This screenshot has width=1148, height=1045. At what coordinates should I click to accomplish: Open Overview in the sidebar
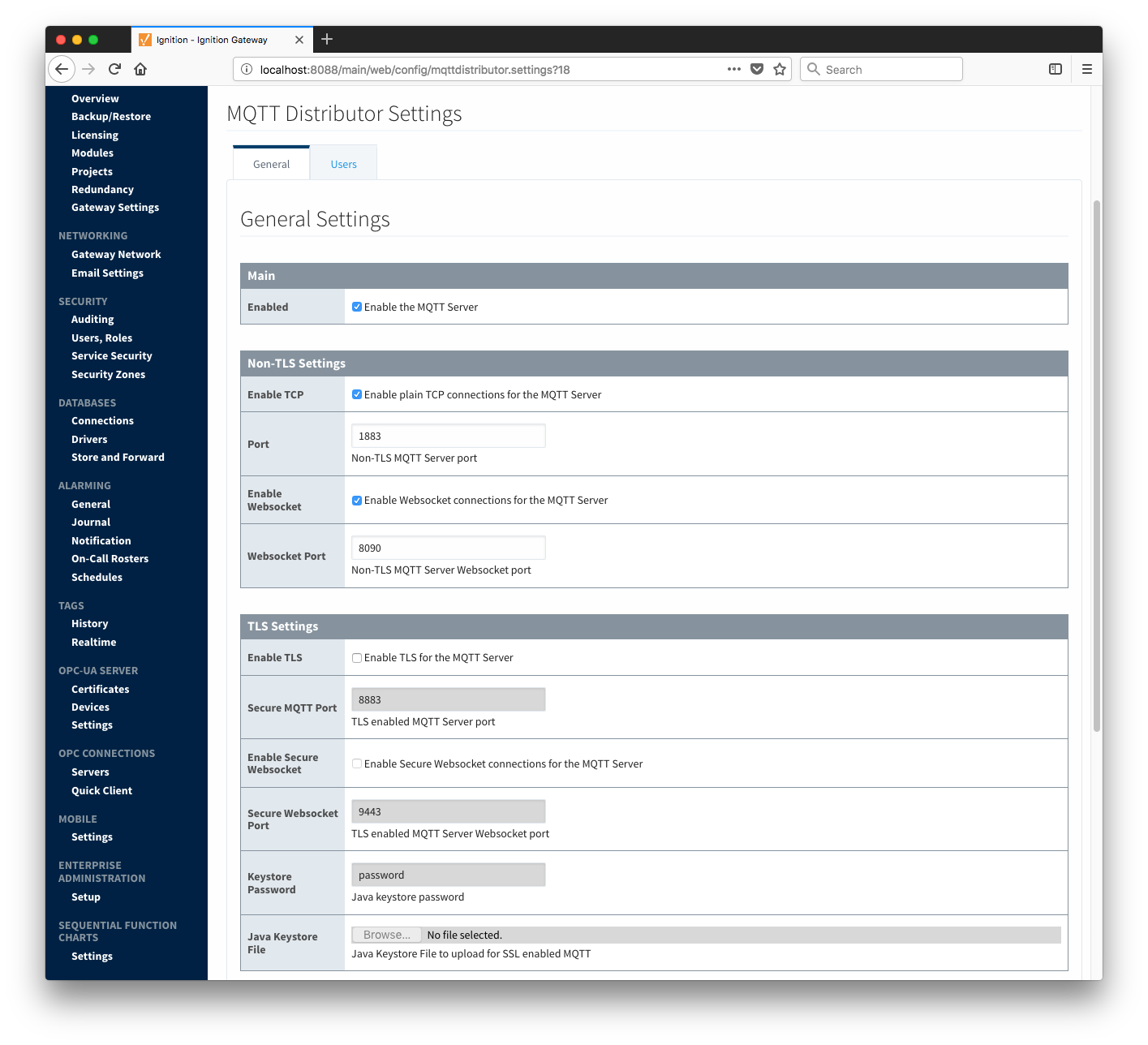click(95, 99)
